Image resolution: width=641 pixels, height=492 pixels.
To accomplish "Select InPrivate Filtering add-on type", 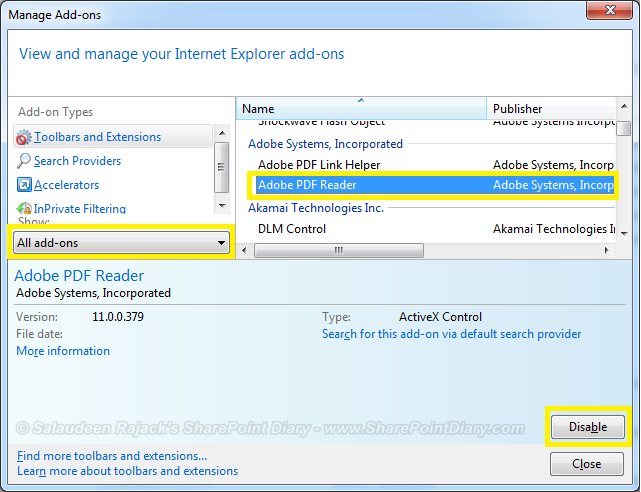I will click(79, 209).
